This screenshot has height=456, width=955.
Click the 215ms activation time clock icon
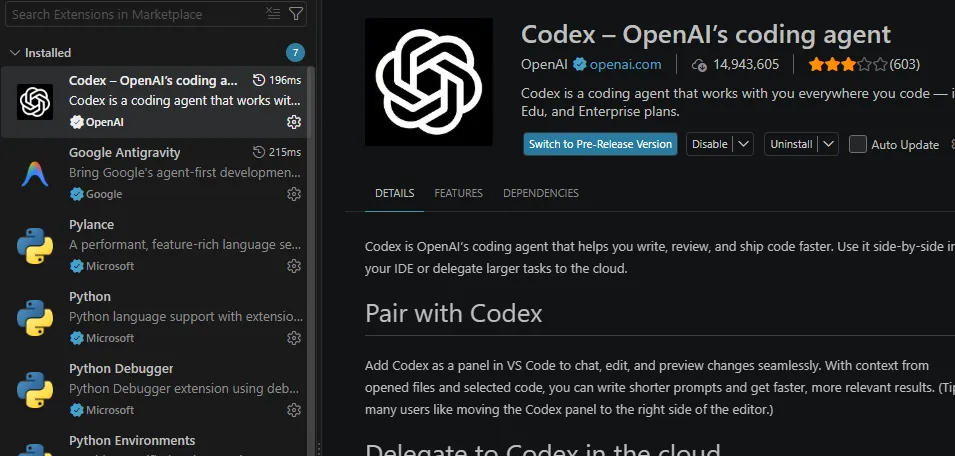pos(259,152)
